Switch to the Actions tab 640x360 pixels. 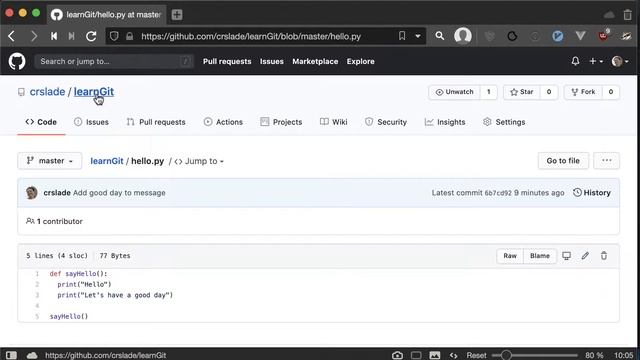coord(223,122)
